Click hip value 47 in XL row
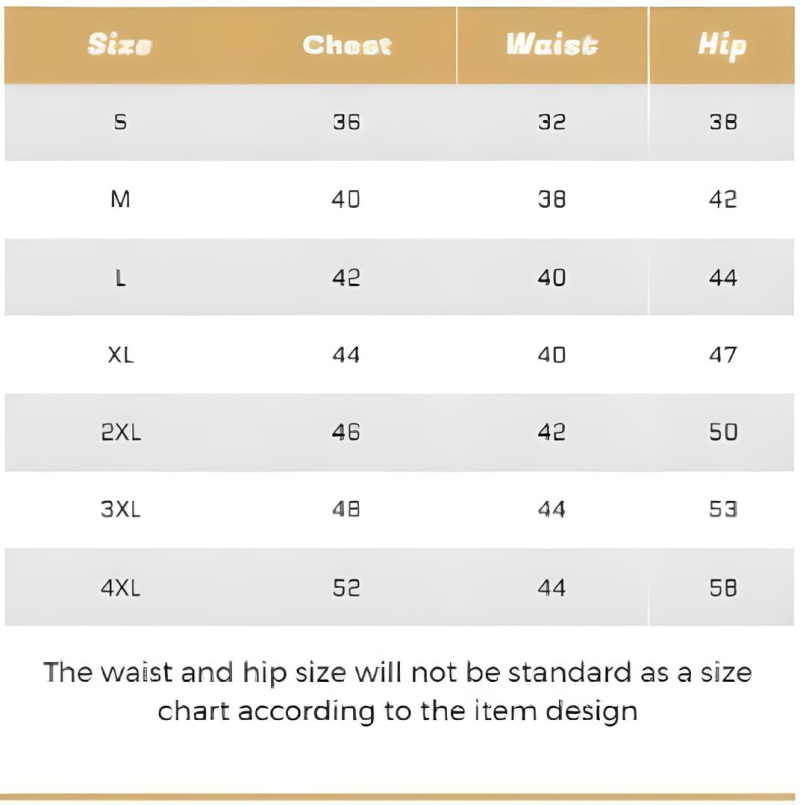Image resolution: width=800 pixels, height=805 pixels. (722, 355)
